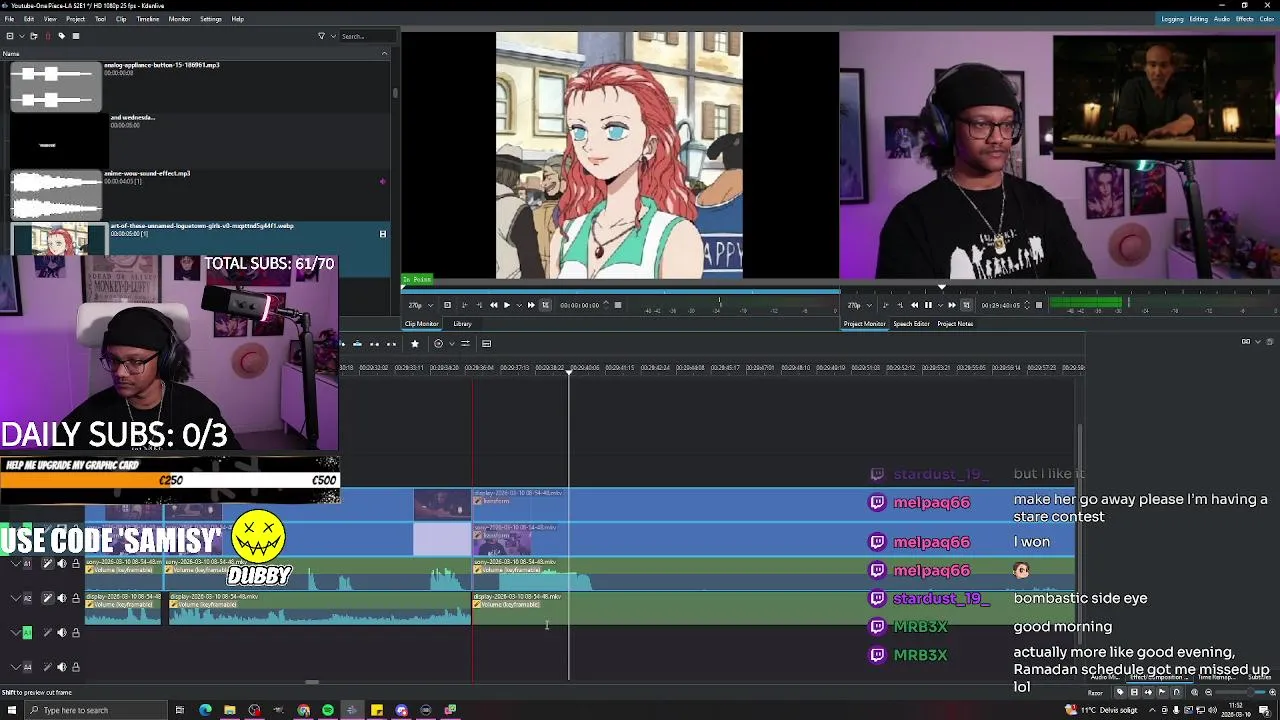Mute audio track A3

(x=62, y=633)
